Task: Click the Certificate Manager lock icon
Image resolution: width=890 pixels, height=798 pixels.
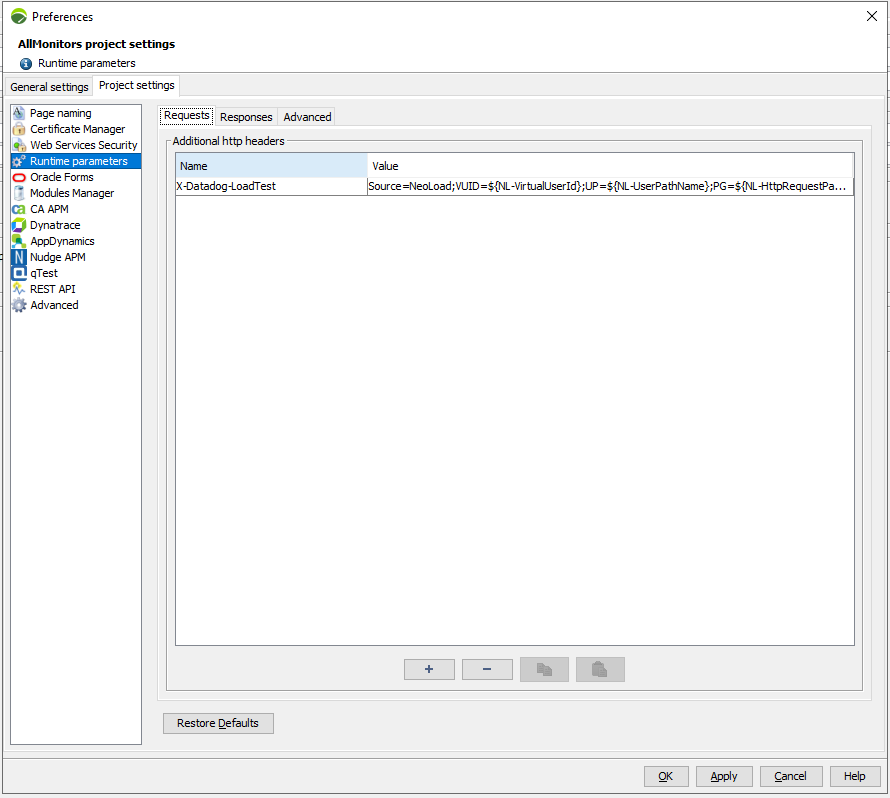Action: (x=19, y=129)
